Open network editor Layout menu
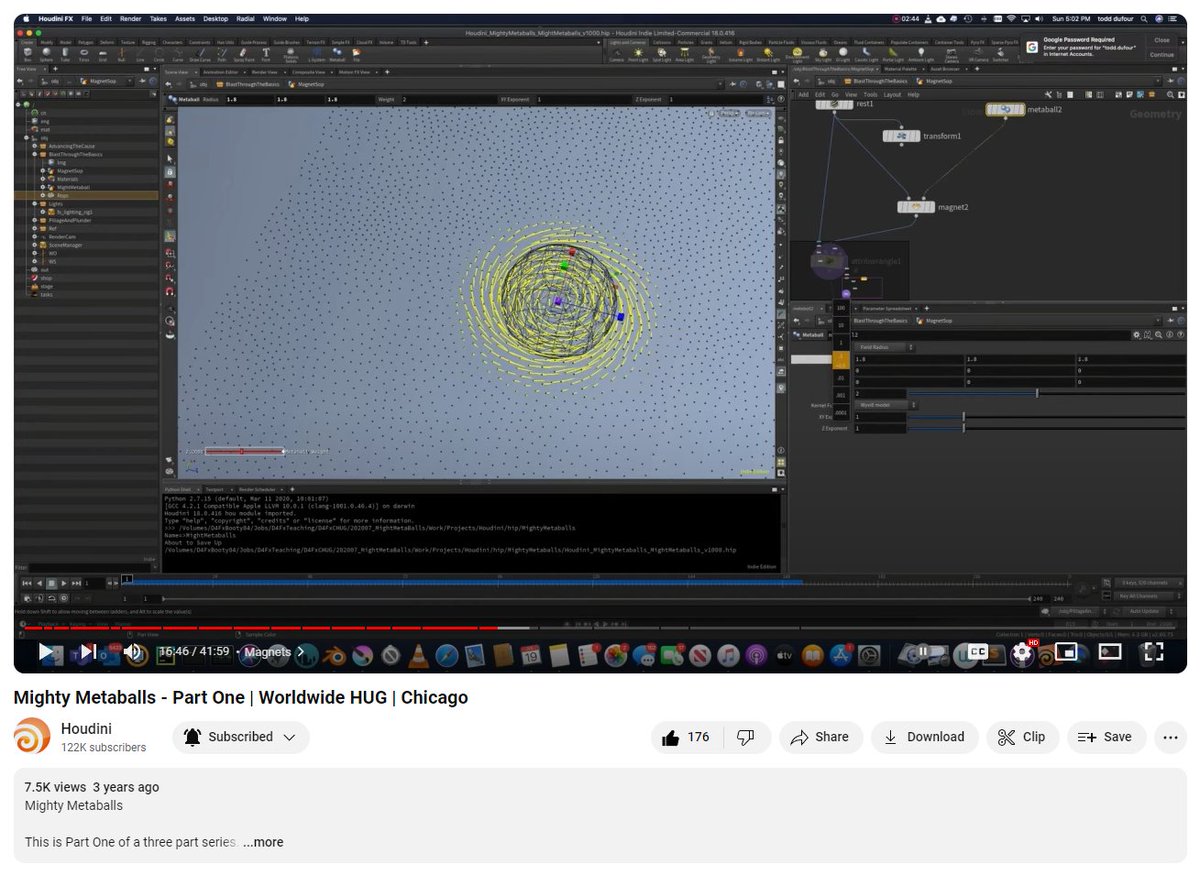The height and width of the screenshot is (875, 1200). click(x=891, y=94)
